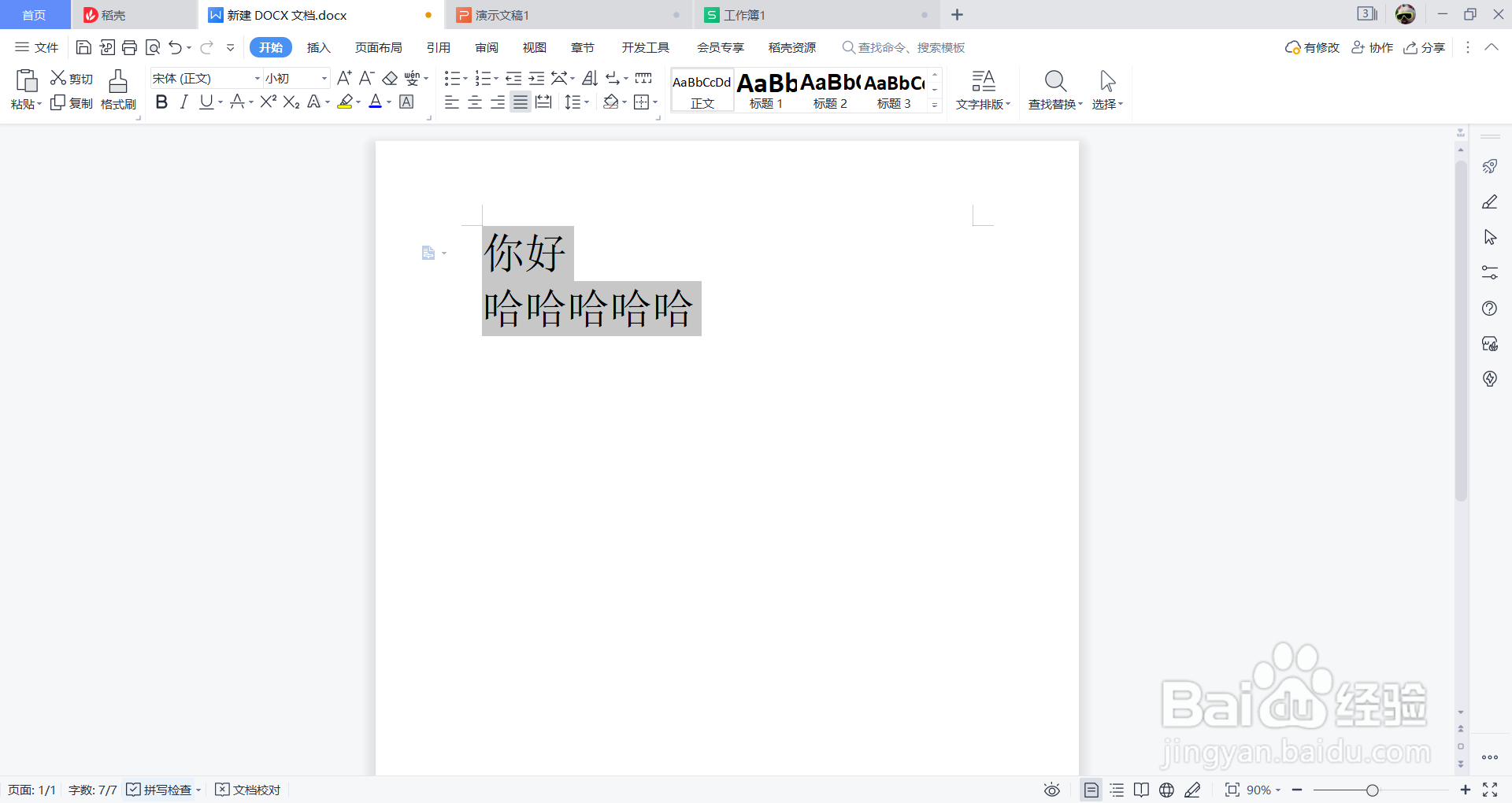Screen dimensions: 1512x803
Task: Open the 文件 menu
Action: (37, 47)
